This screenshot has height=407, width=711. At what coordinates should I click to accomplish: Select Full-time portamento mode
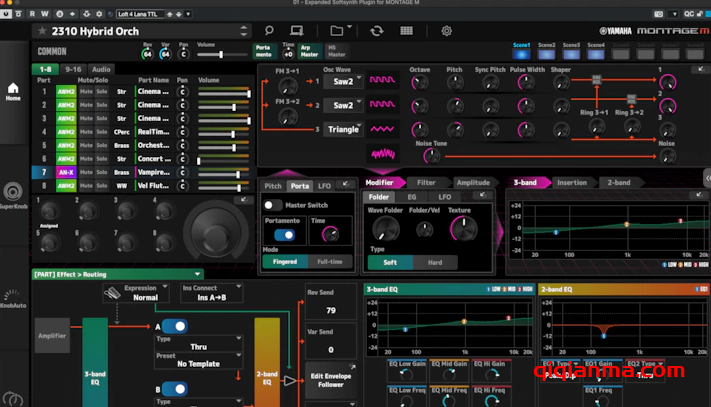(x=330, y=262)
